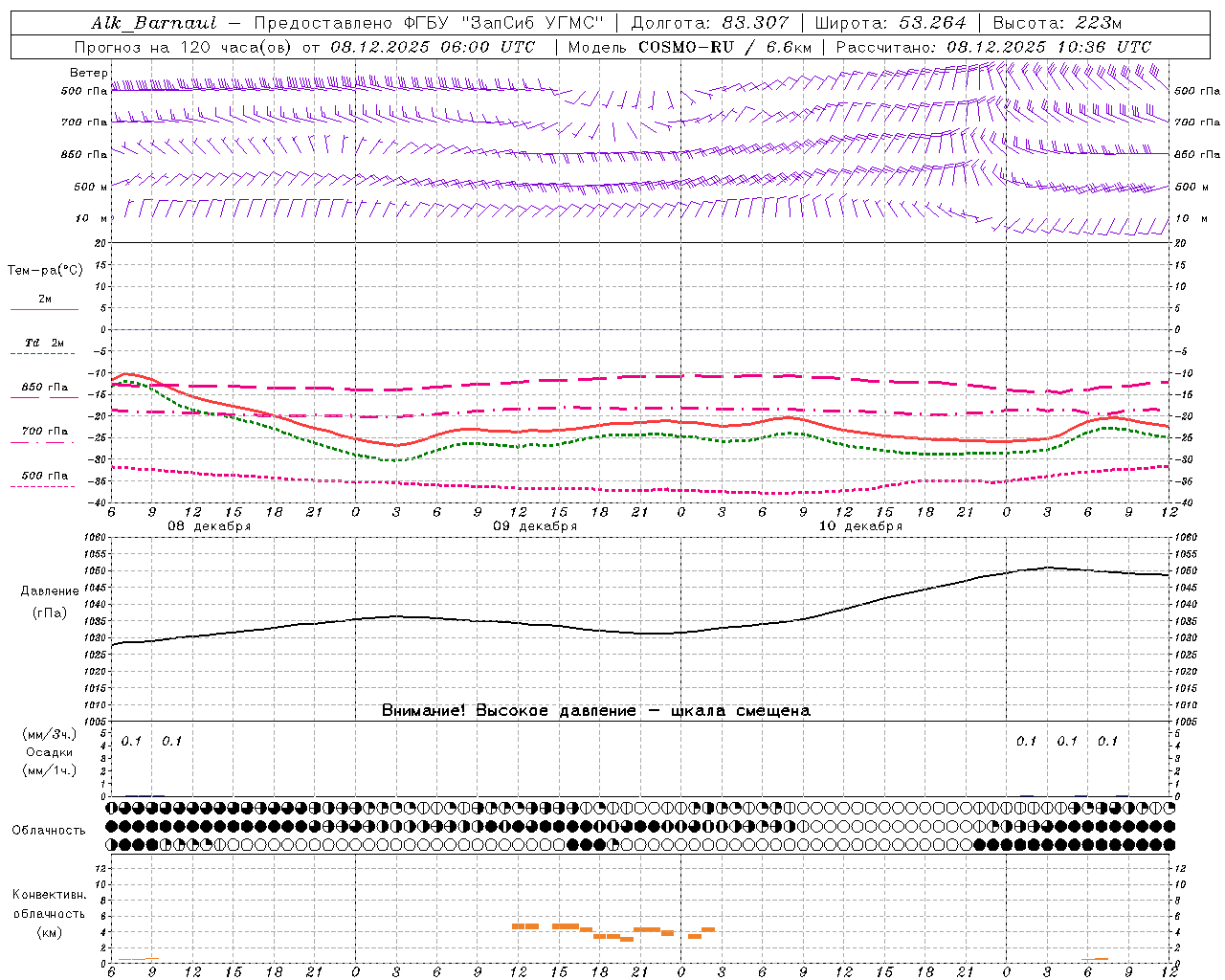Click the Тем-ра(°C) panel label
This screenshot has width=1225, height=980.
[45, 271]
